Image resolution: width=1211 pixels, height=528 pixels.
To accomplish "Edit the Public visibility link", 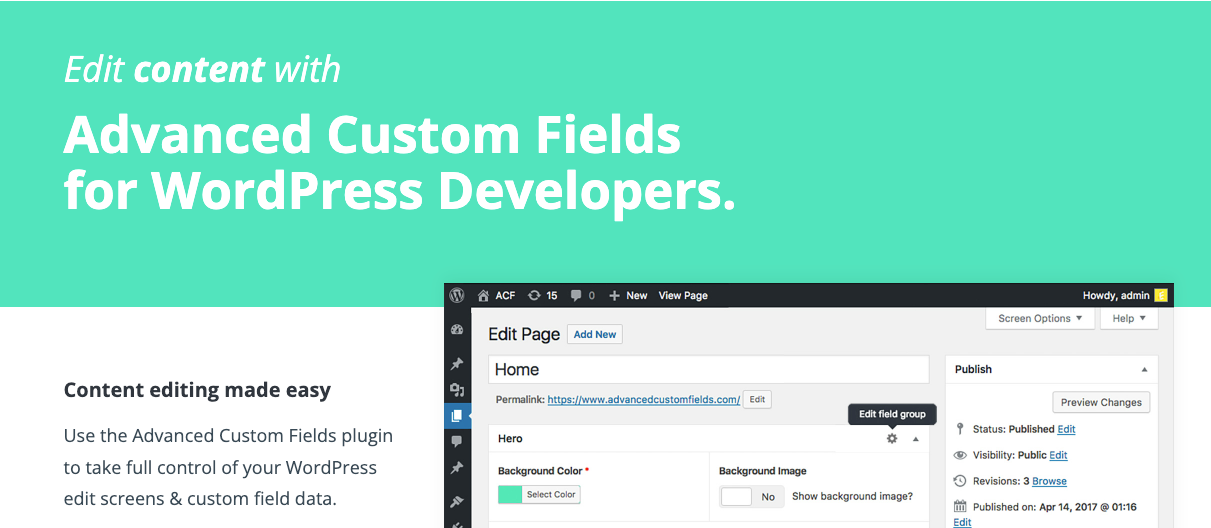I will point(1058,455).
